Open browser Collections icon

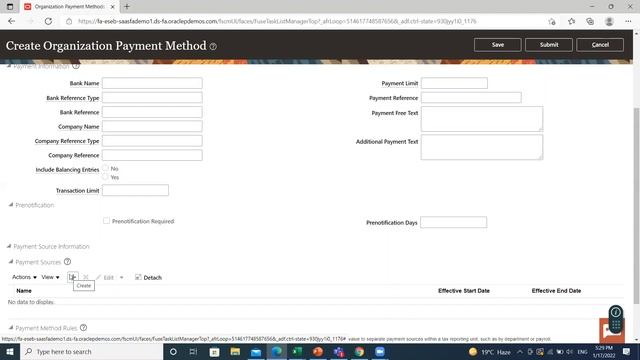[x=590, y=21]
